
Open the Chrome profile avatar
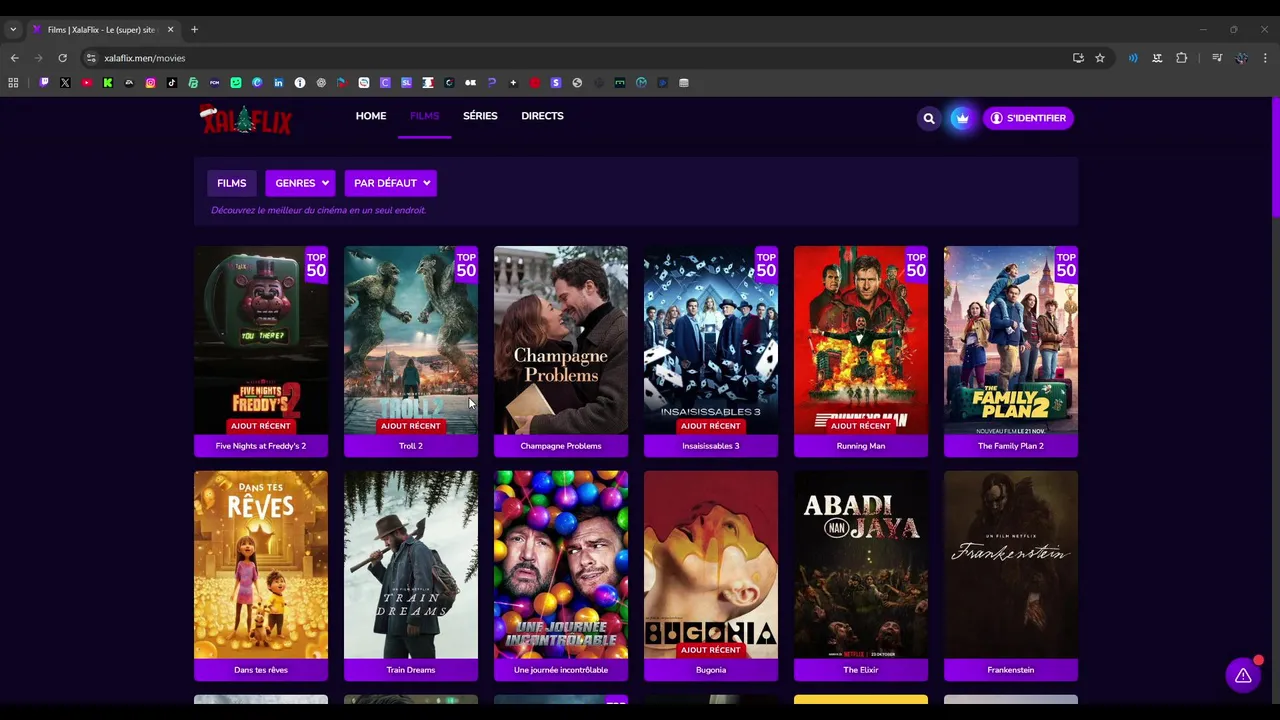1241,58
